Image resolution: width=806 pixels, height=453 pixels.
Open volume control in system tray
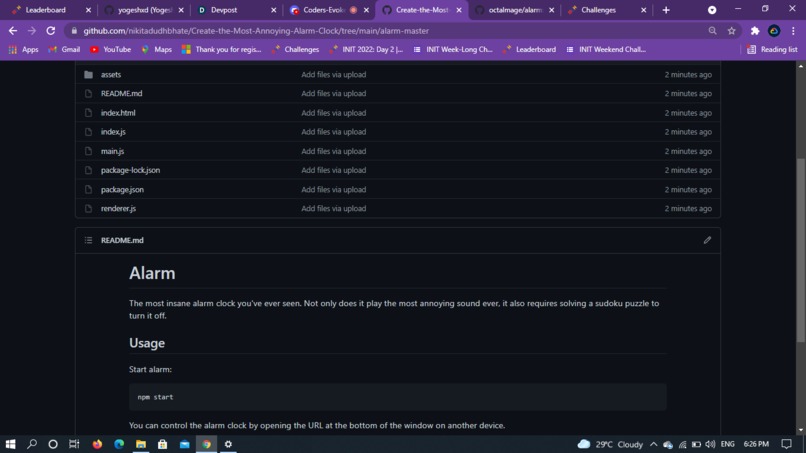tap(710, 444)
